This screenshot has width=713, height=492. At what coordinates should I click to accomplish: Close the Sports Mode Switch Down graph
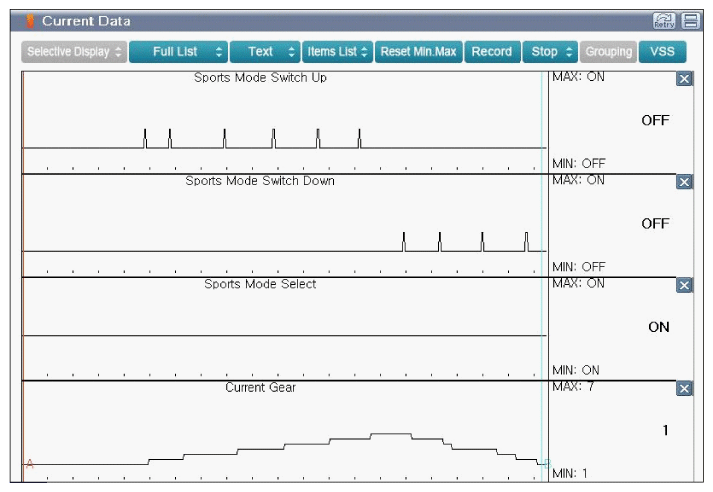(x=684, y=182)
